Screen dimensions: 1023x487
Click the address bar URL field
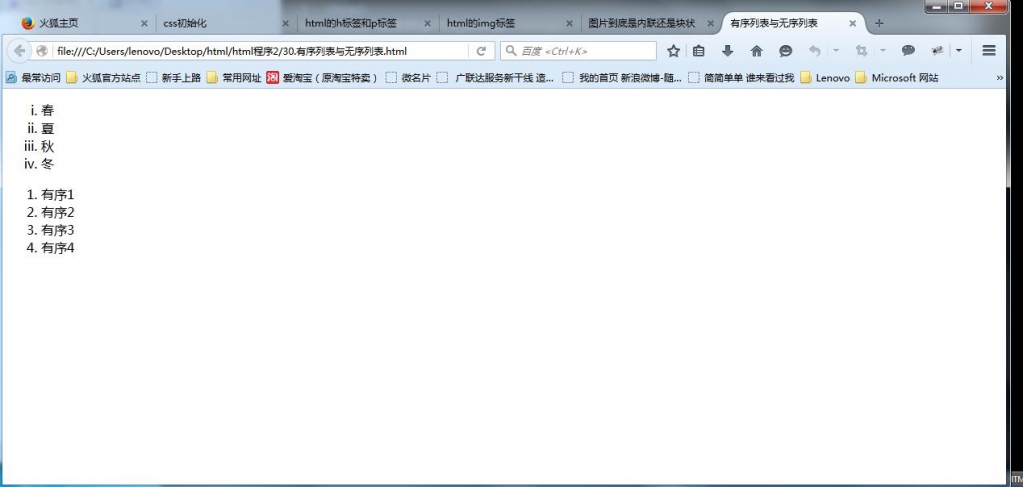point(261,51)
